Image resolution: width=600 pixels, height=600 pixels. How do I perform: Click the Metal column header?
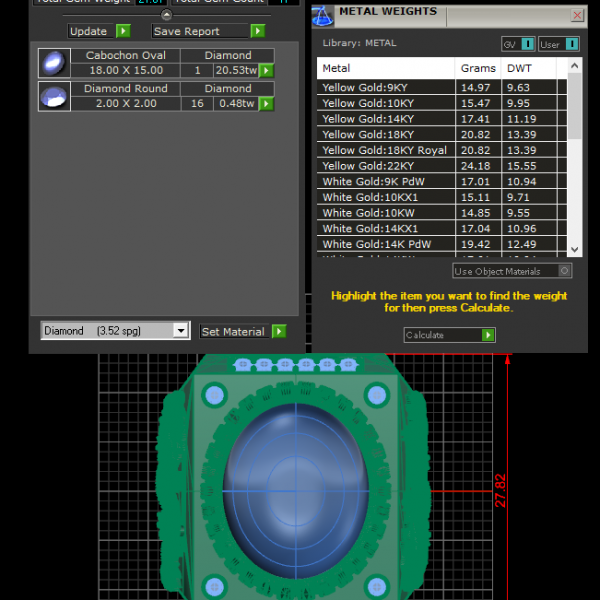coord(336,68)
